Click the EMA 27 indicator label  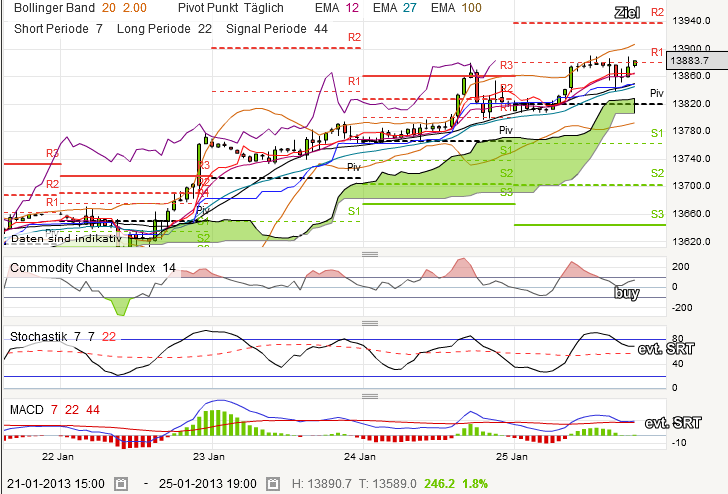[395, 8]
